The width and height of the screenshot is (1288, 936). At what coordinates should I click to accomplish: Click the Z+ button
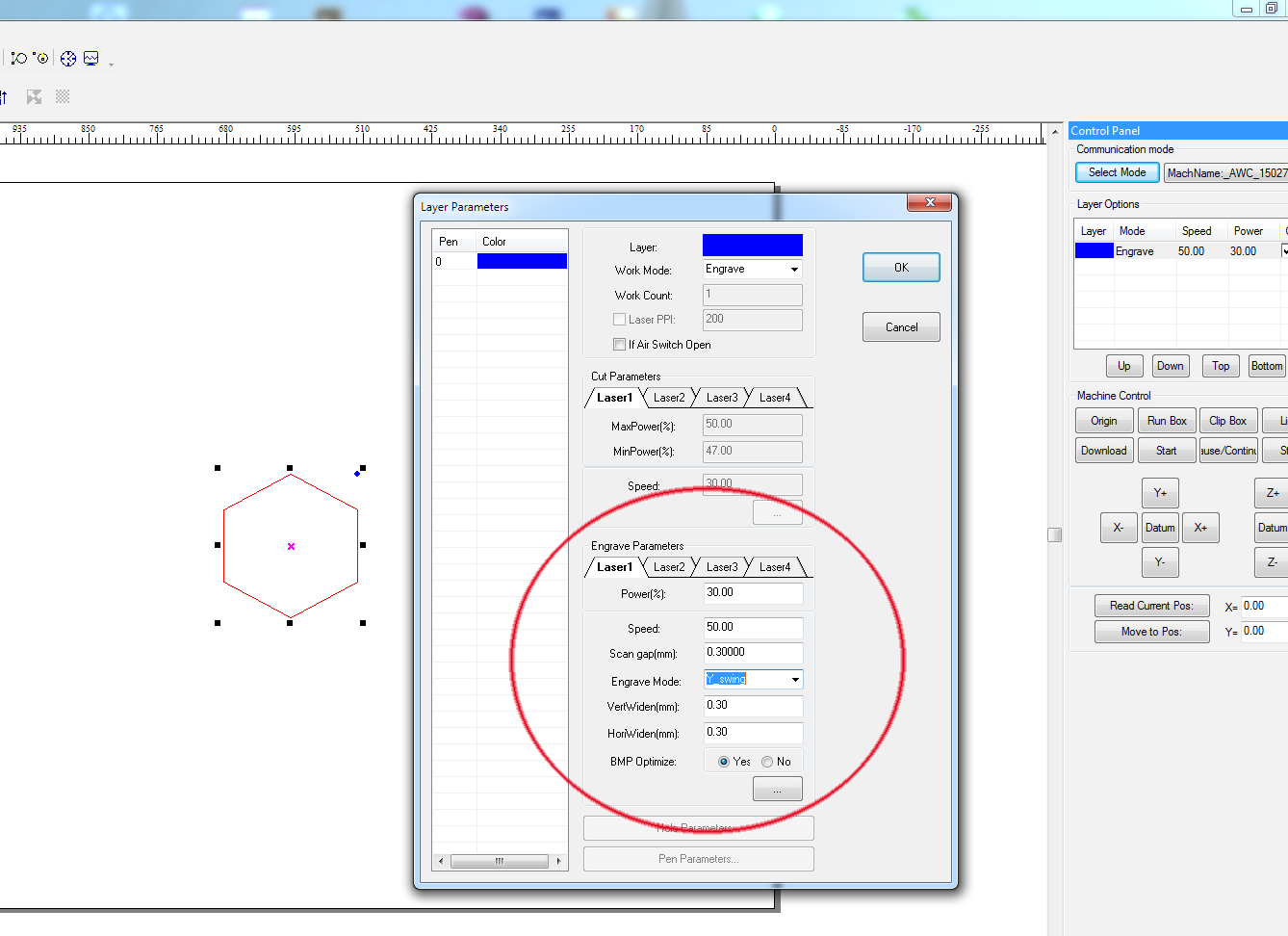pyautogui.click(x=1272, y=493)
